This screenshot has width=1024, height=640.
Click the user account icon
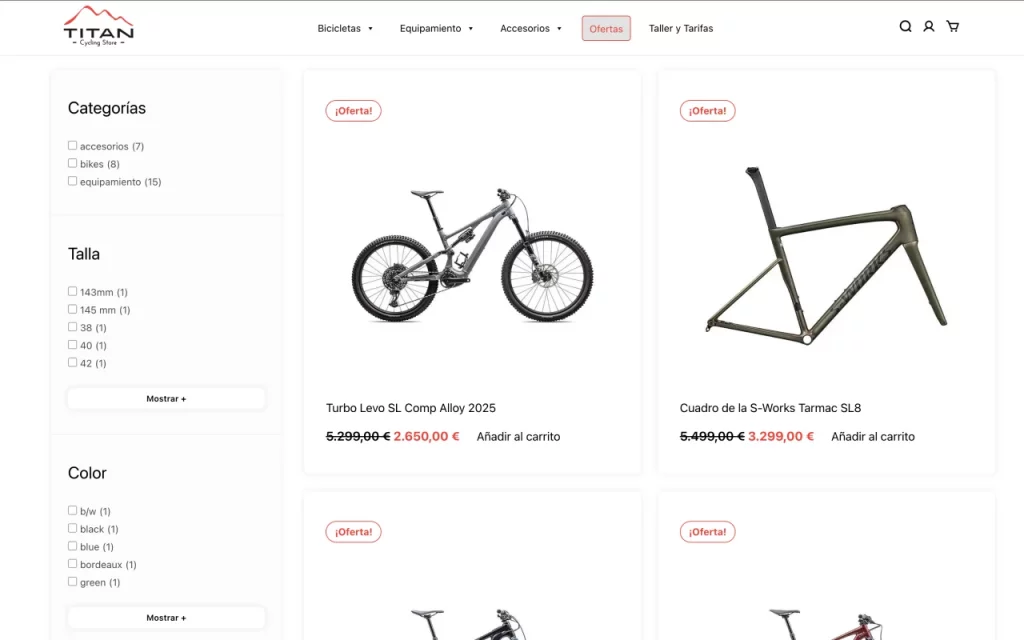tap(929, 26)
